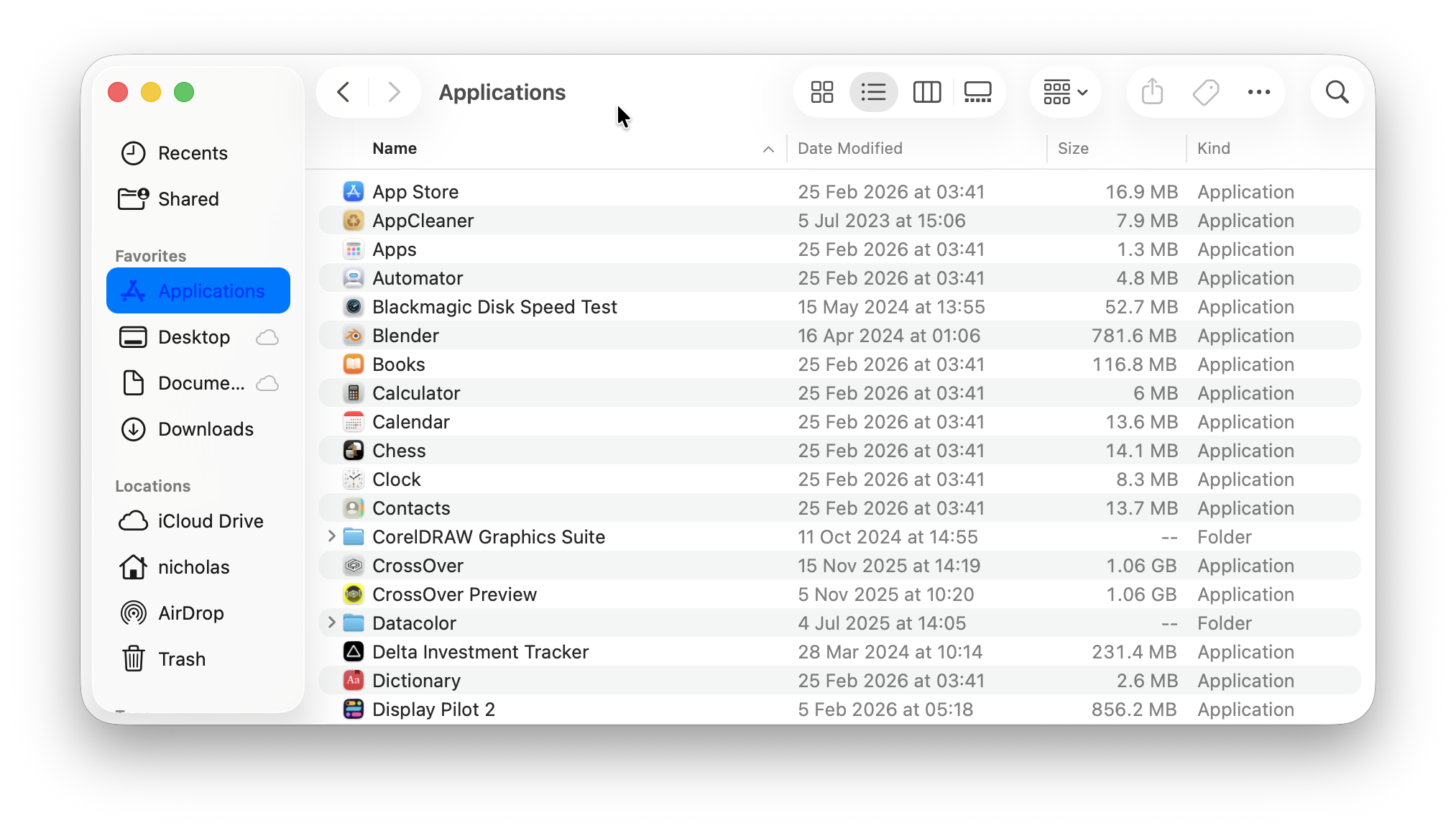This screenshot has height=831, width=1456.
Task: Select the Calendar app icon
Action: [353, 421]
